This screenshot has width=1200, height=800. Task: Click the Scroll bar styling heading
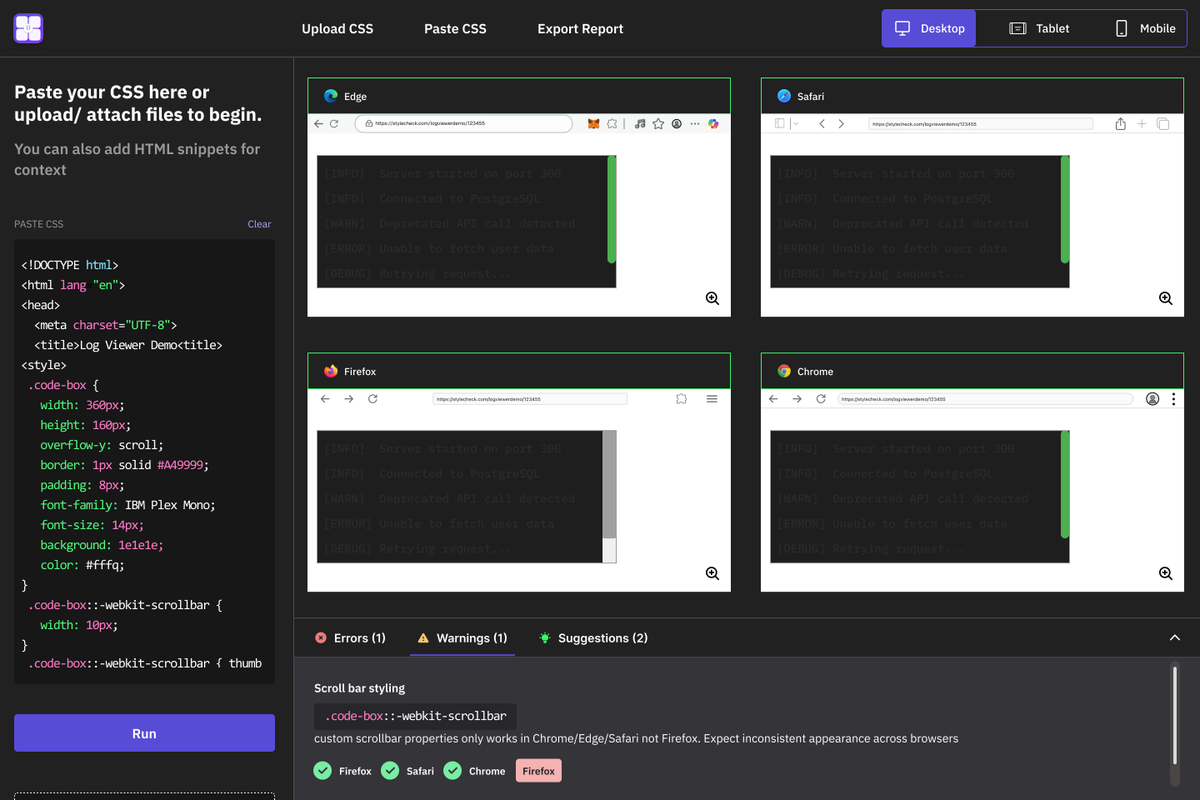click(360, 688)
